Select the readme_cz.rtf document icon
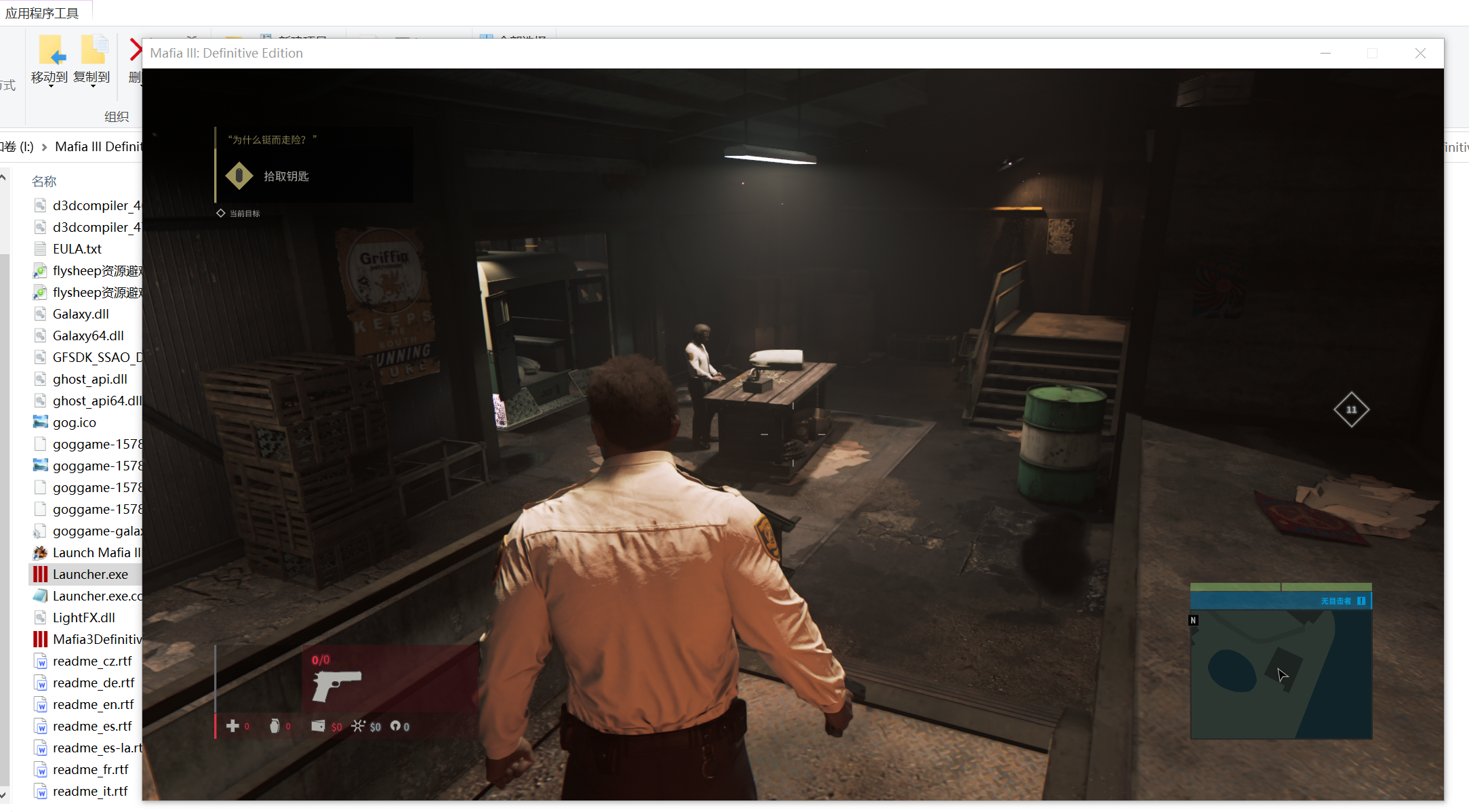The image size is (1469, 812). tap(41, 661)
